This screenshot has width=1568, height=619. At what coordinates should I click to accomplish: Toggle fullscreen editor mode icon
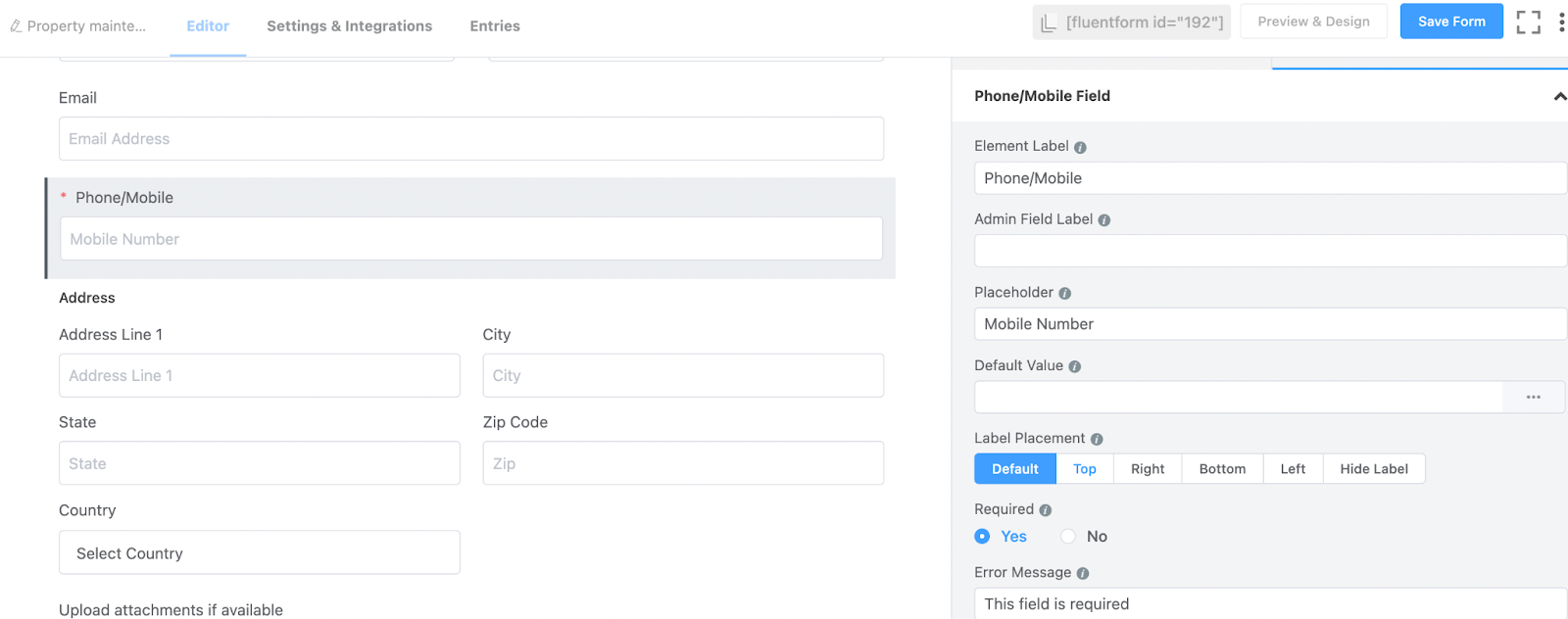coord(1528,23)
